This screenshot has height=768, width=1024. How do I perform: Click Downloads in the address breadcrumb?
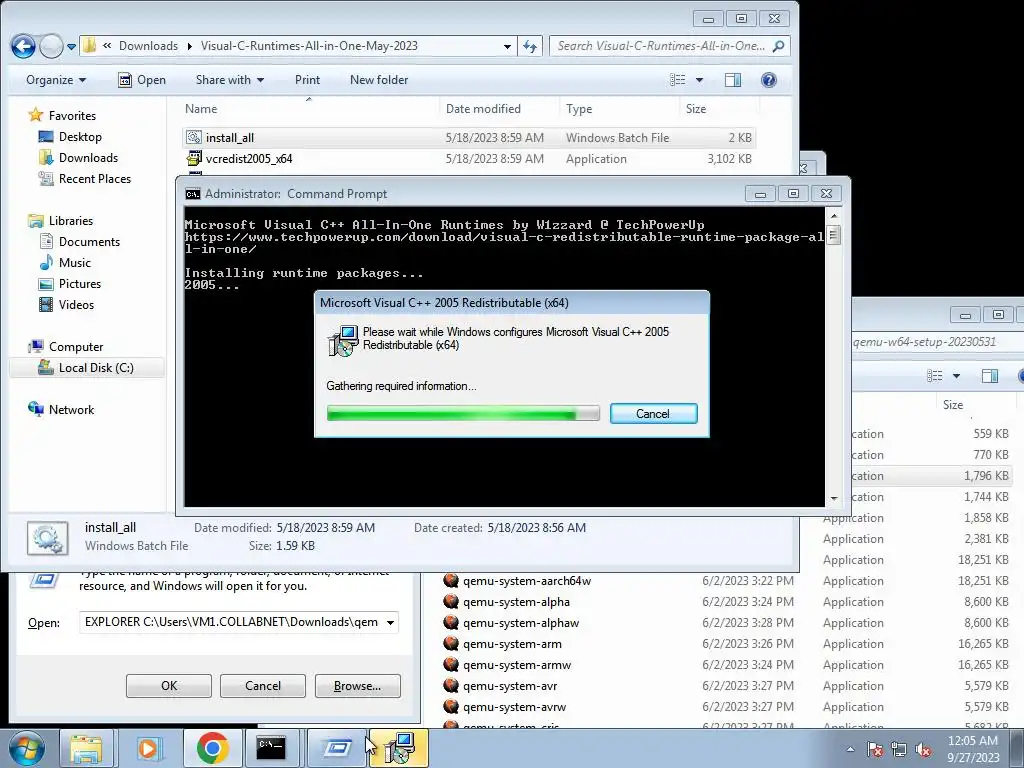click(x=148, y=46)
